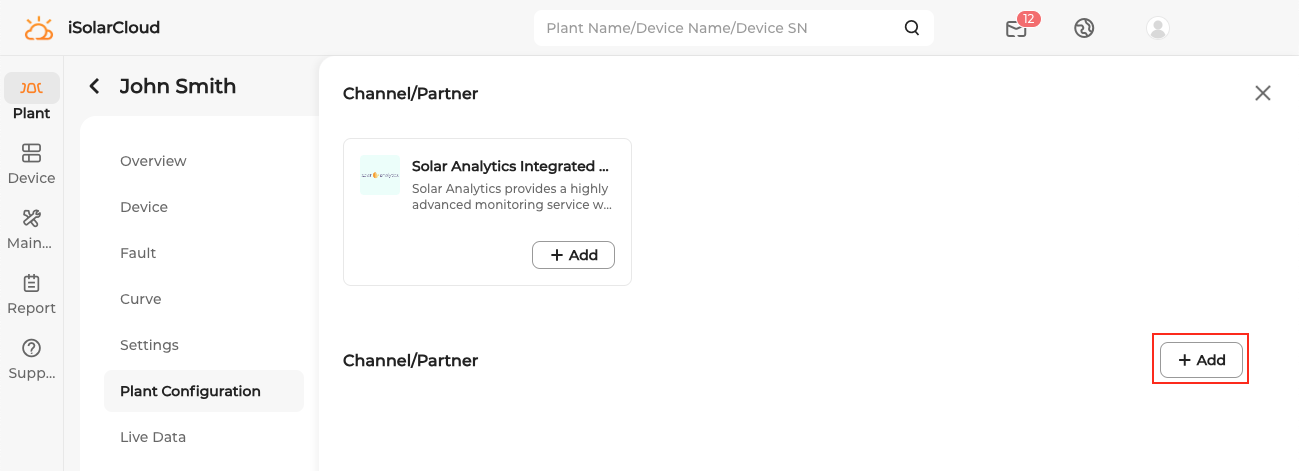Open the Device section in sidebar

pyautogui.click(x=31, y=164)
